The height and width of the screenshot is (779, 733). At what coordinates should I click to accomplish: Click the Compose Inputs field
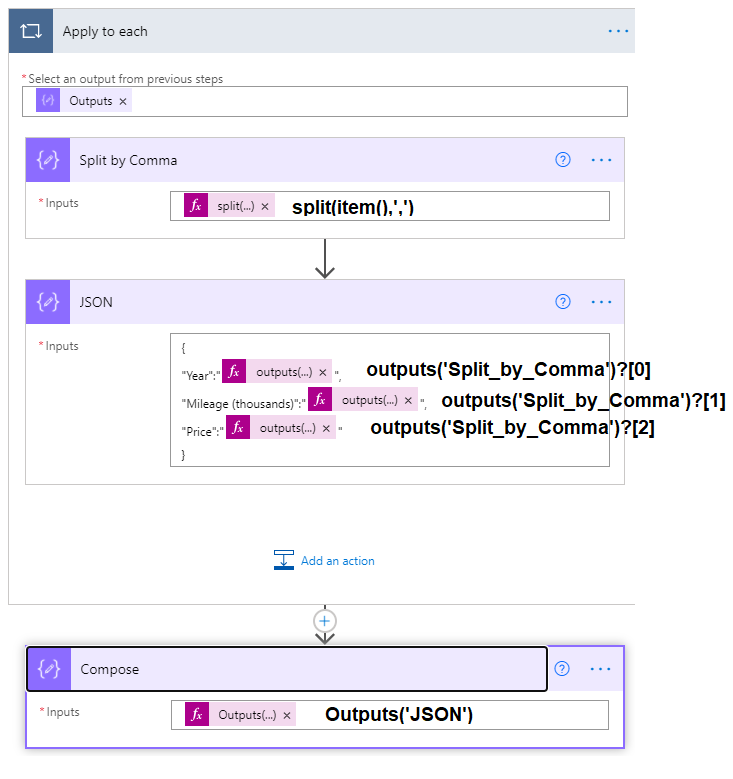(450, 715)
